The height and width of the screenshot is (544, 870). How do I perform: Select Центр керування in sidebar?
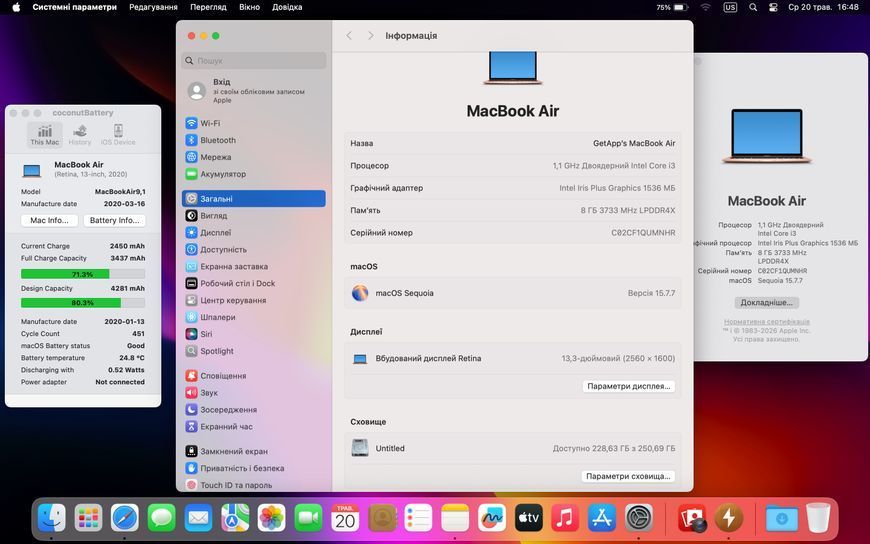click(x=254, y=300)
